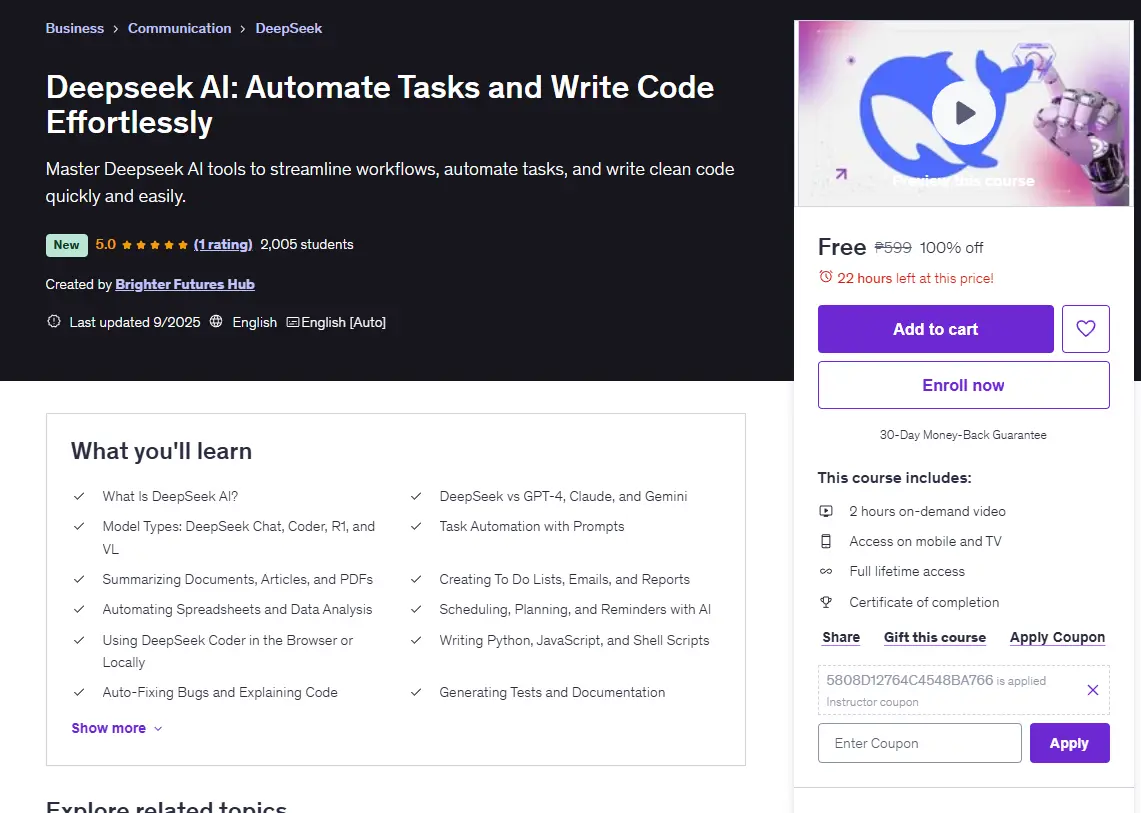The image size is (1141, 813).
Task: Click 'English [Auto]' caption text
Action: click(x=343, y=322)
